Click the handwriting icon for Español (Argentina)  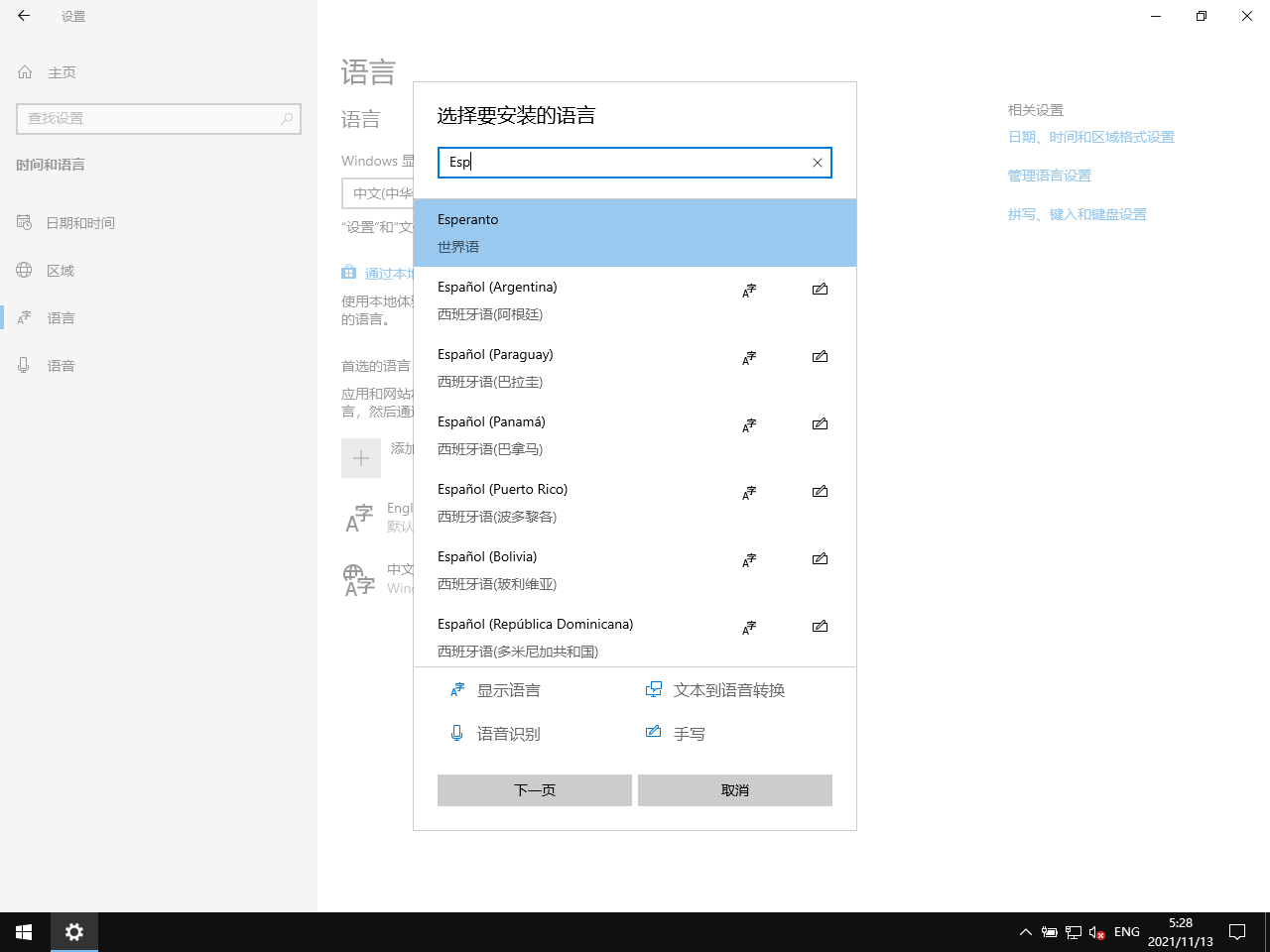tap(820, 290)
